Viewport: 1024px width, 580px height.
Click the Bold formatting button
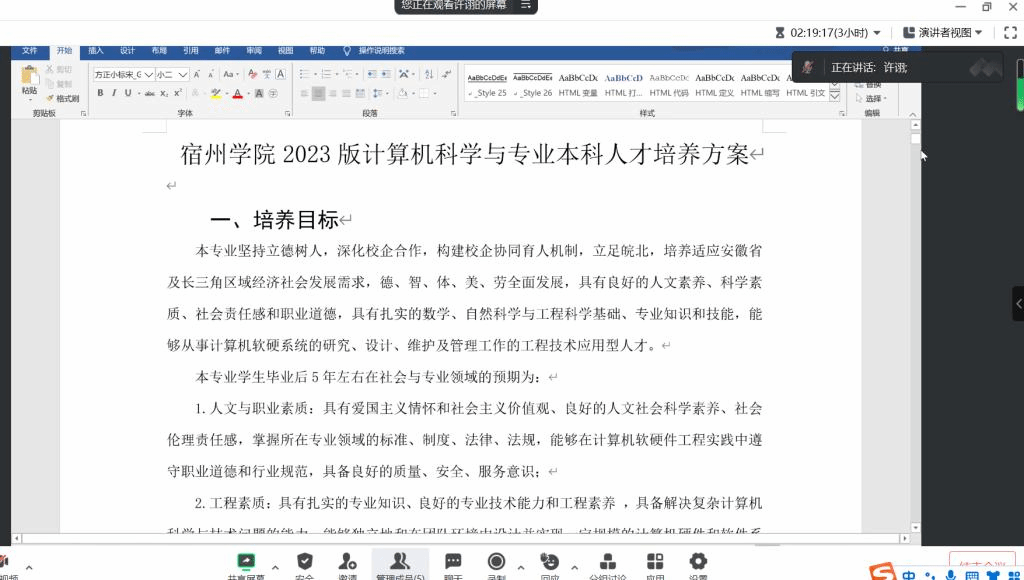pyautogui.click(x=100, y=93)
